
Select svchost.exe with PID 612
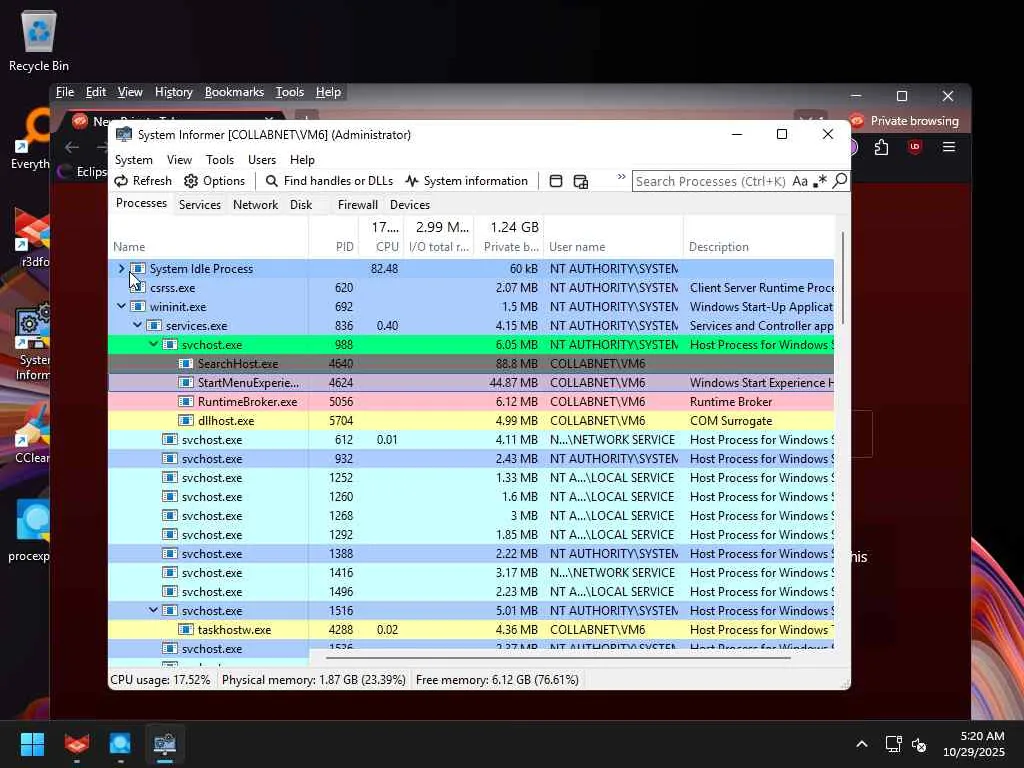(471, 440)
